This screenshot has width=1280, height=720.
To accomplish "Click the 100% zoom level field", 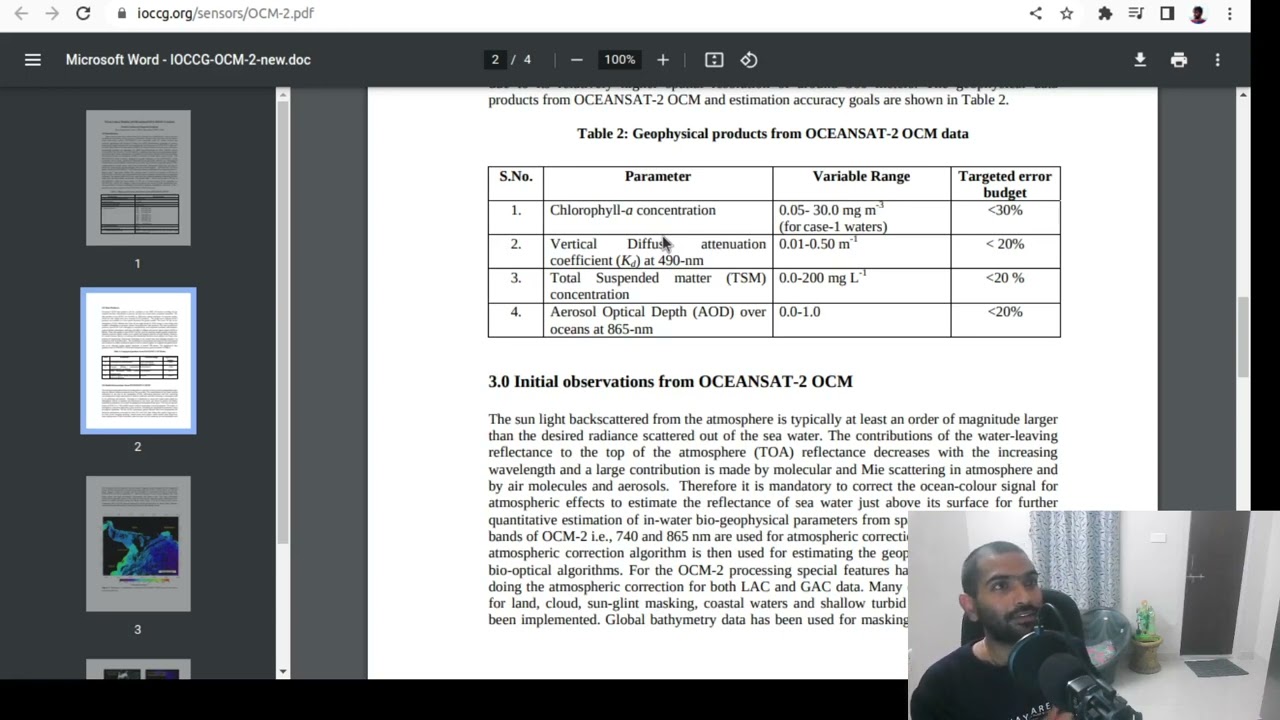I will (619, 60).
